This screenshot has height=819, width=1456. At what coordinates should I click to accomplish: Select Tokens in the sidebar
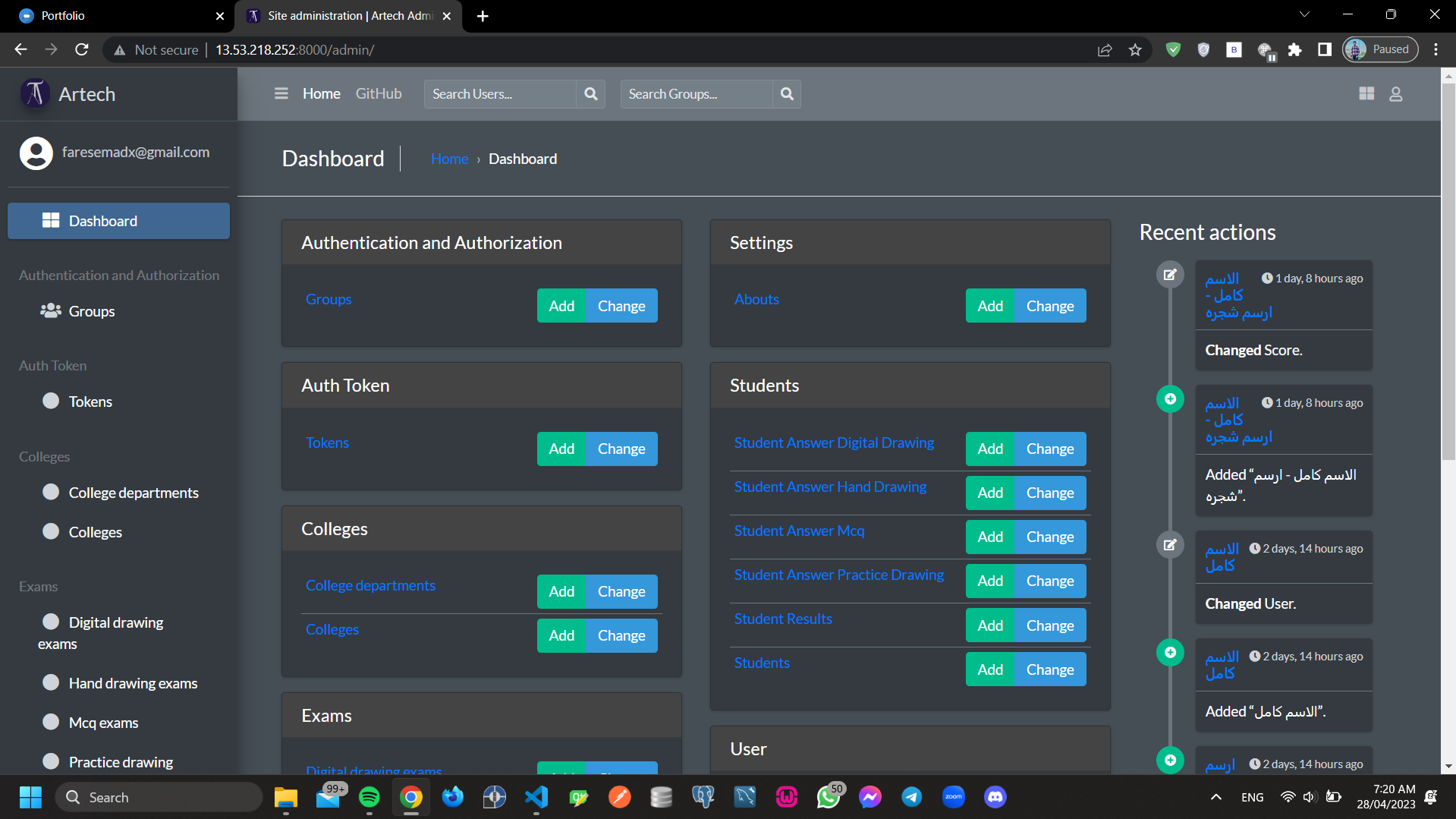pyautogui.click(x=90, y=402)
